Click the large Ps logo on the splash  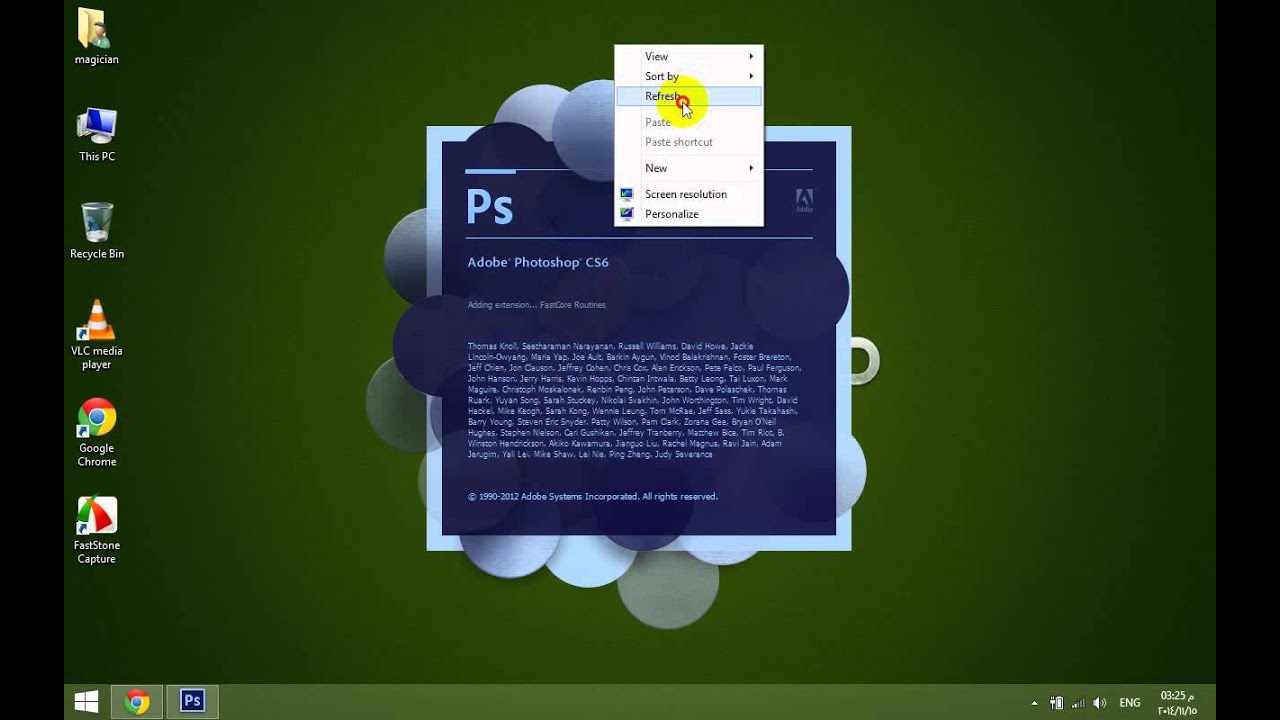click(490, 205)
